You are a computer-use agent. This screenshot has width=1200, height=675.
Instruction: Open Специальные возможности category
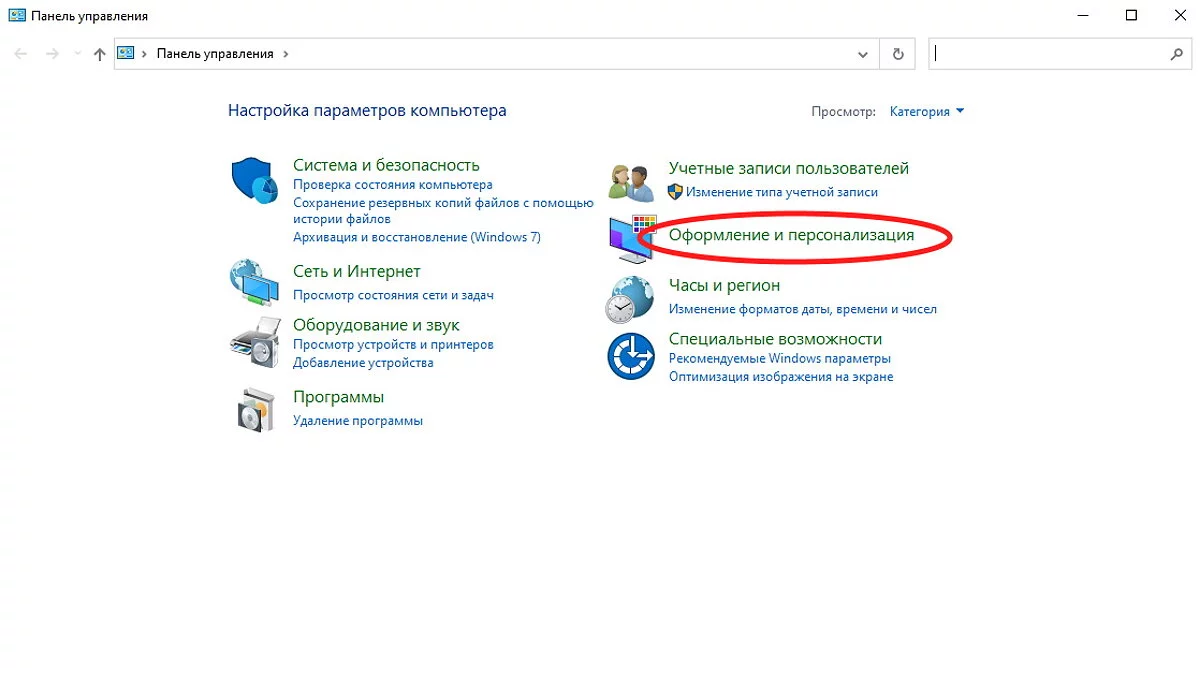pos(775,339)
